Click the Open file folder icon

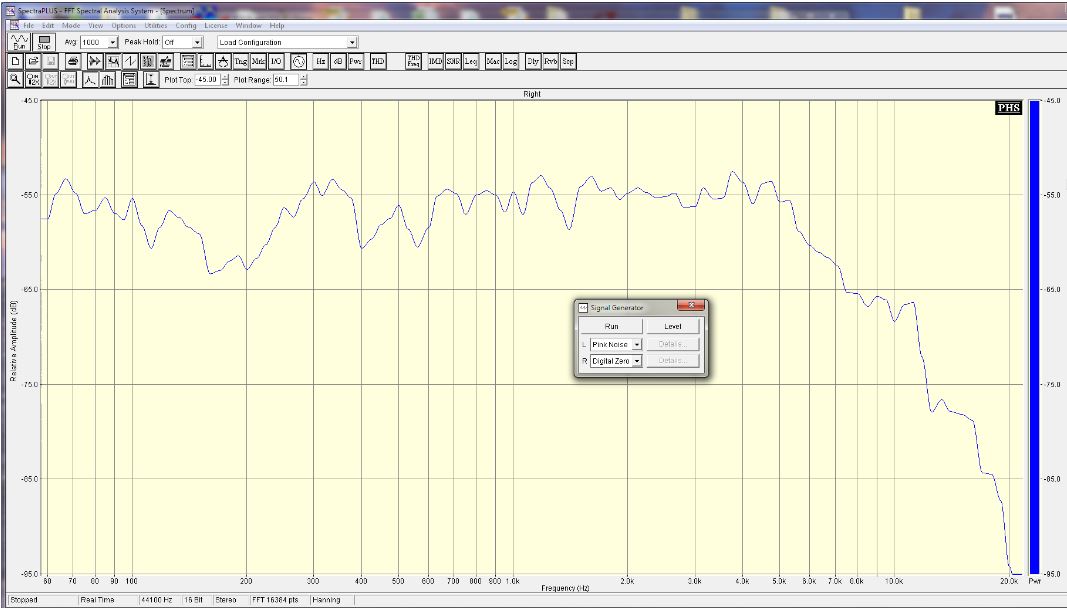(x=33, y=61)
